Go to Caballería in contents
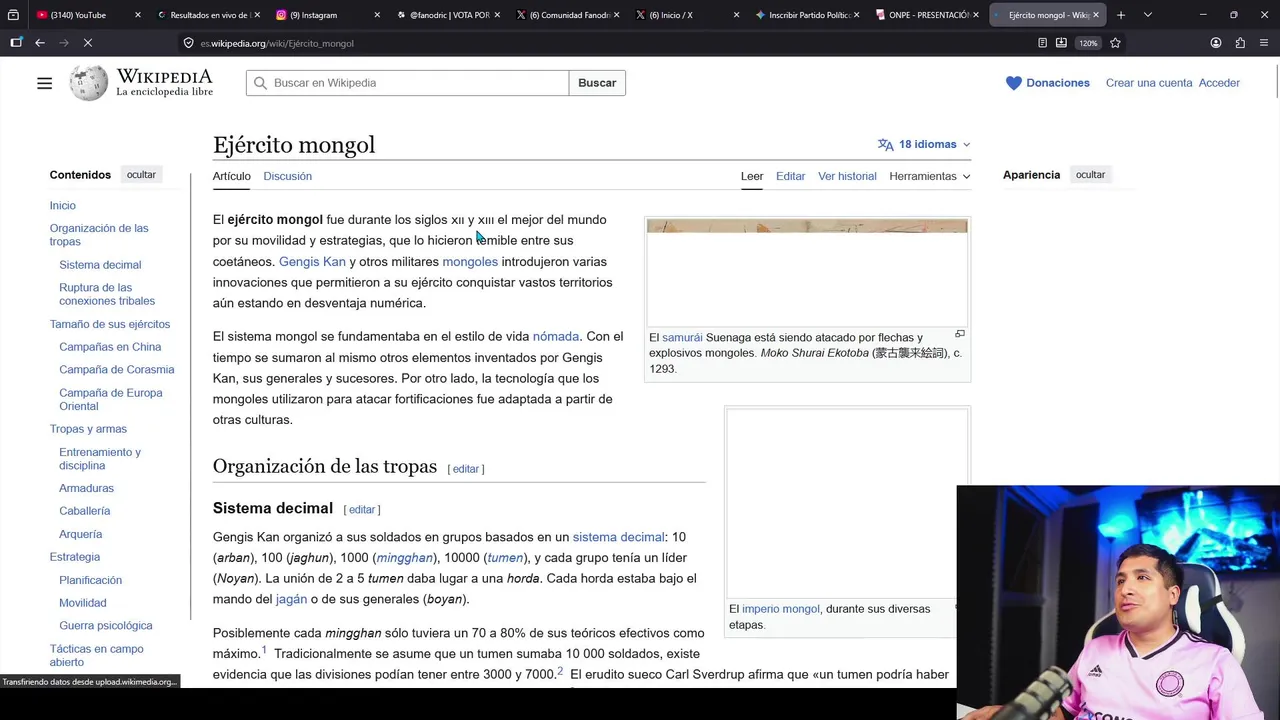Image resolution: width=1280 pixels, height=720 pixels. click(x=84, y=511)
